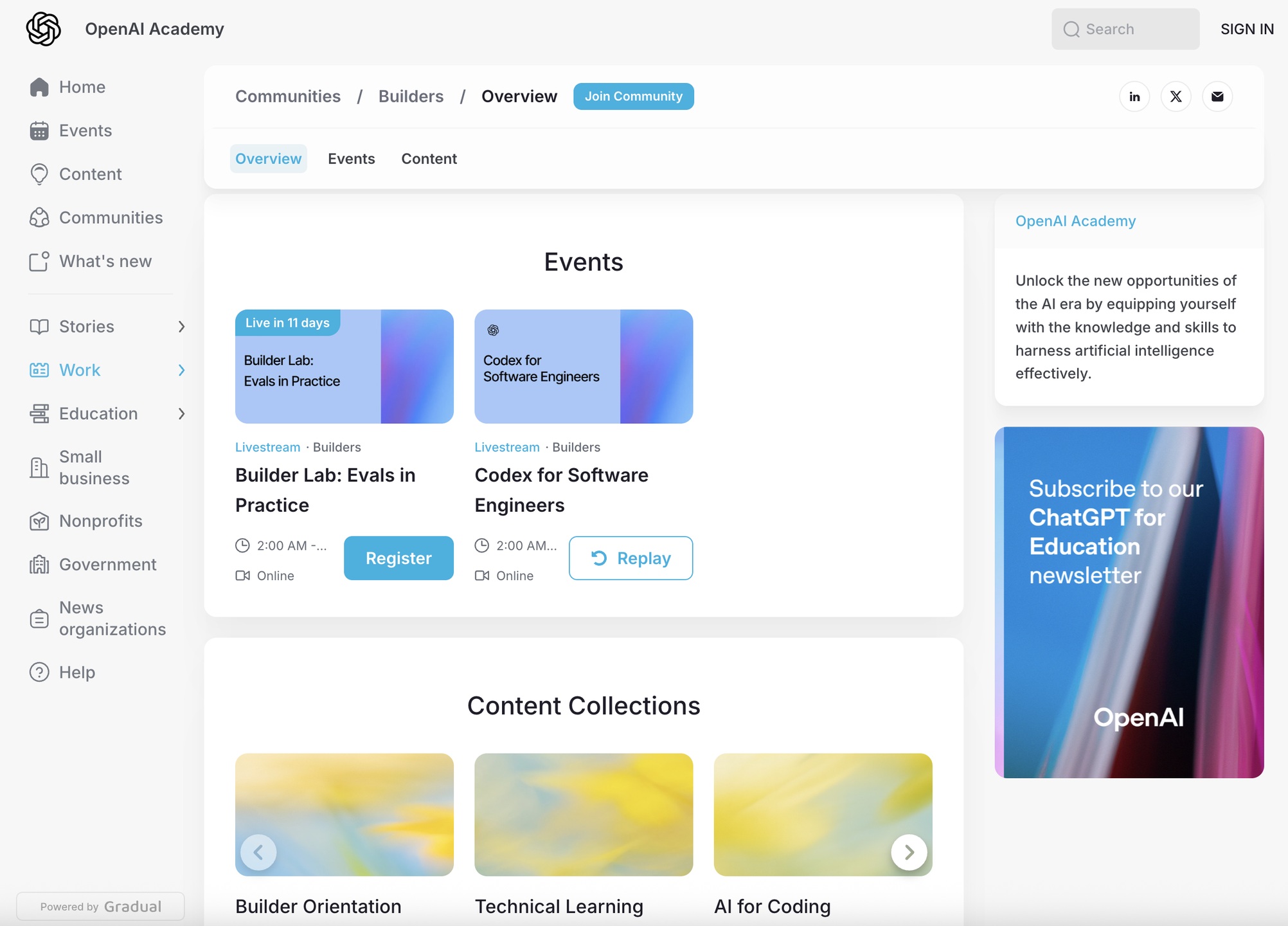Click the OpenAI logo icon

pos(43,29)
